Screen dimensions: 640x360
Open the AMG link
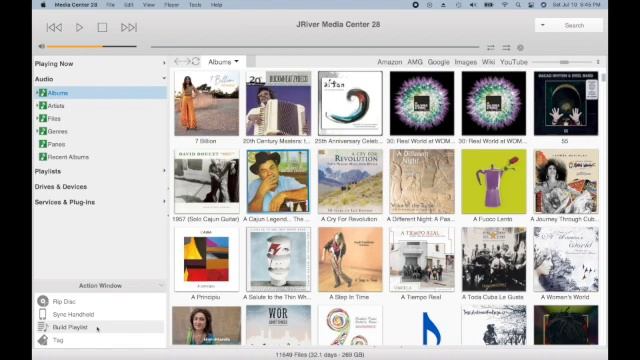[x=415, y=62]
